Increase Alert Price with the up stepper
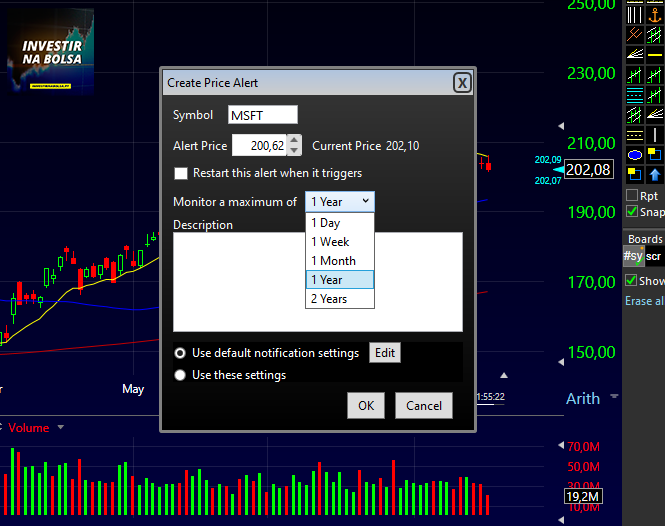The height and width of the screenshot is (526, 665). coord(294,140)
